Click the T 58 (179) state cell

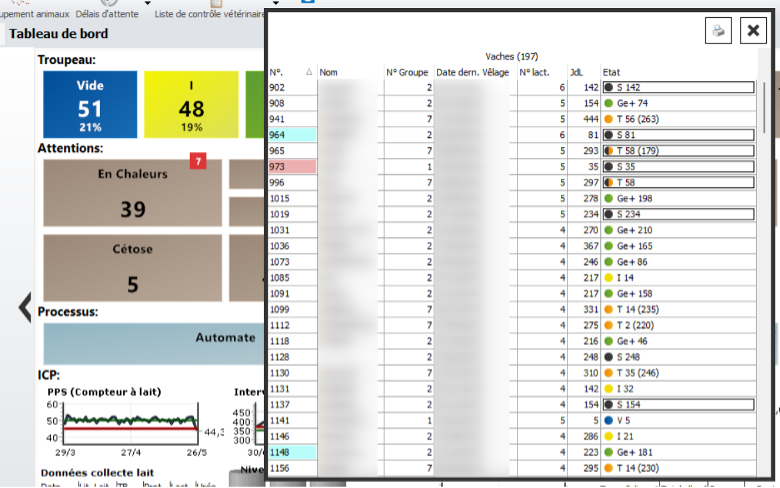click(x=679, y=151)
